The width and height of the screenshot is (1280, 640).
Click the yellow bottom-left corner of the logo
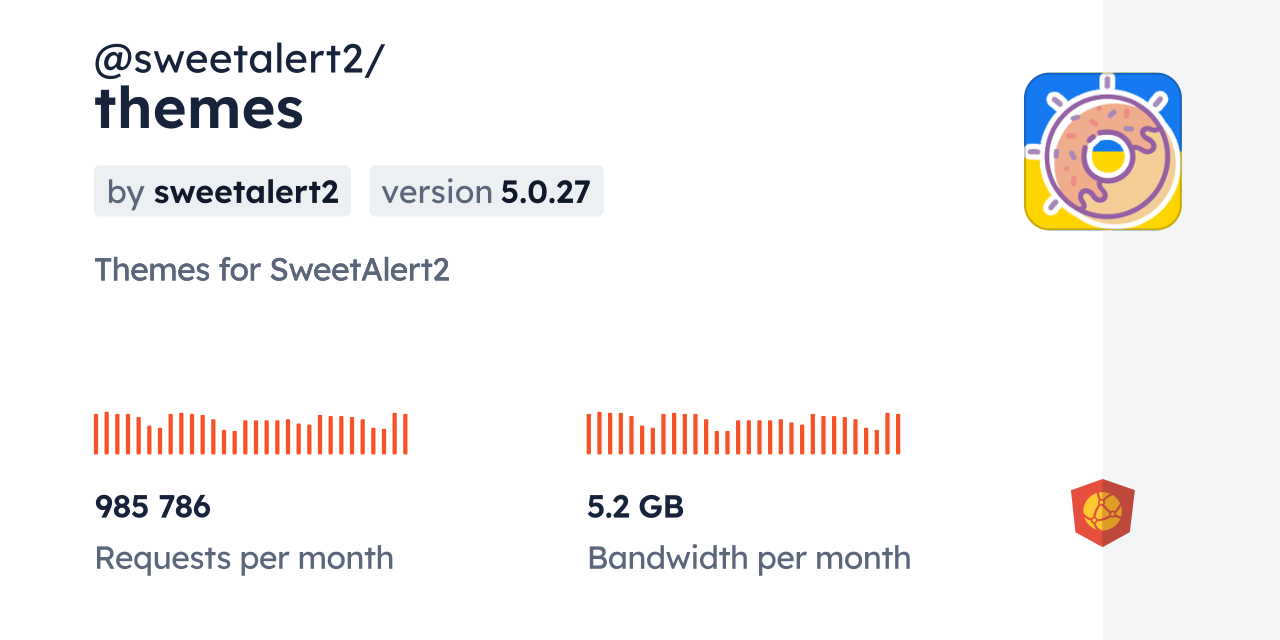tap(1036, 216)
